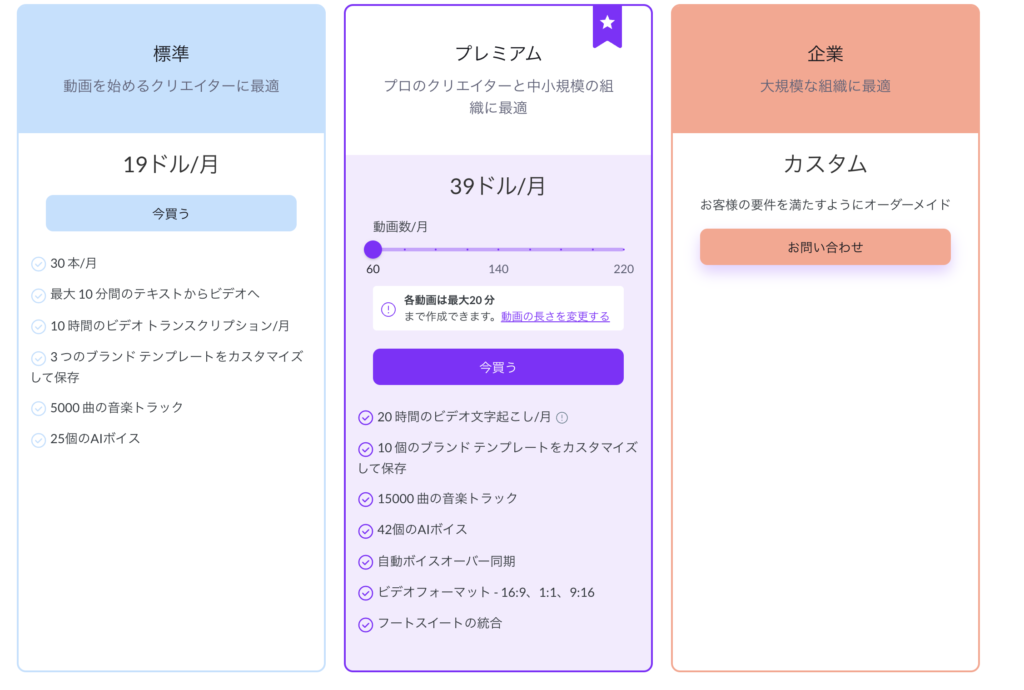Screen dimensions: 1024x690
Task: Click the purple slider handle at 60
Action: pos(373,249)
